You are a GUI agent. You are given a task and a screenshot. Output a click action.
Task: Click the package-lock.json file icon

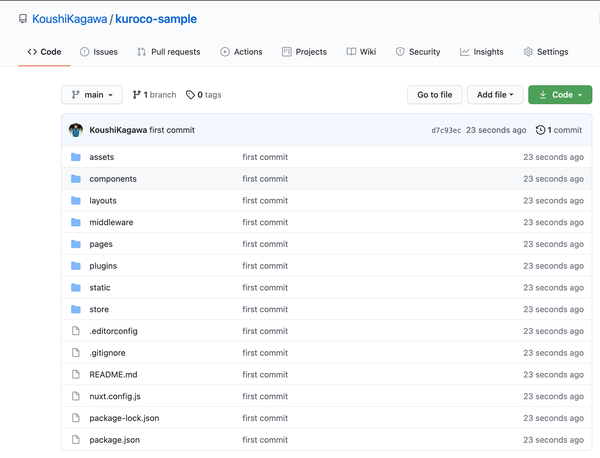(76, 418)
